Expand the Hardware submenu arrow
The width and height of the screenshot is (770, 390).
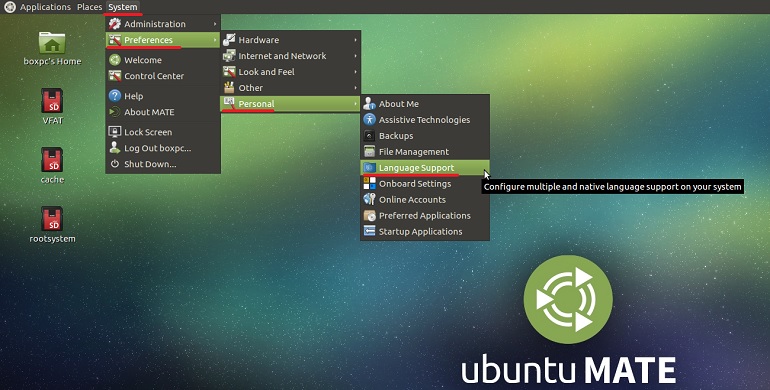click(356, 40)
